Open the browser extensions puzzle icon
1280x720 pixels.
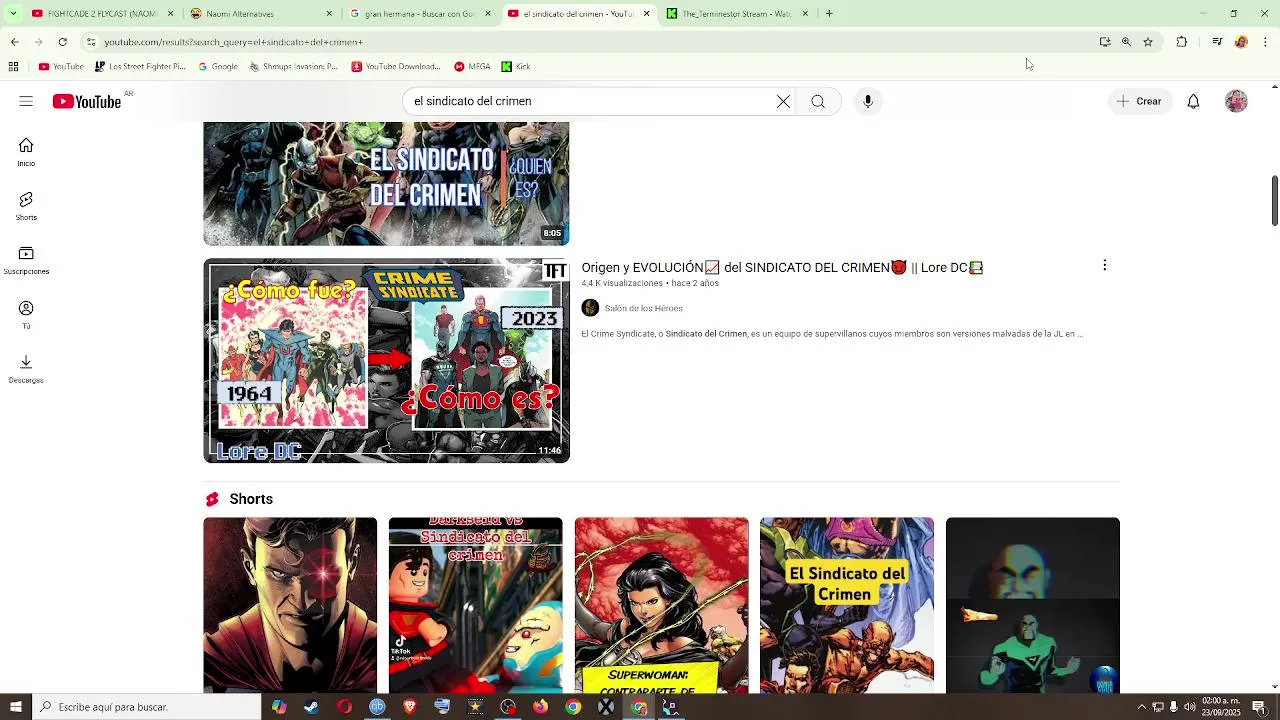(1181, 42)
